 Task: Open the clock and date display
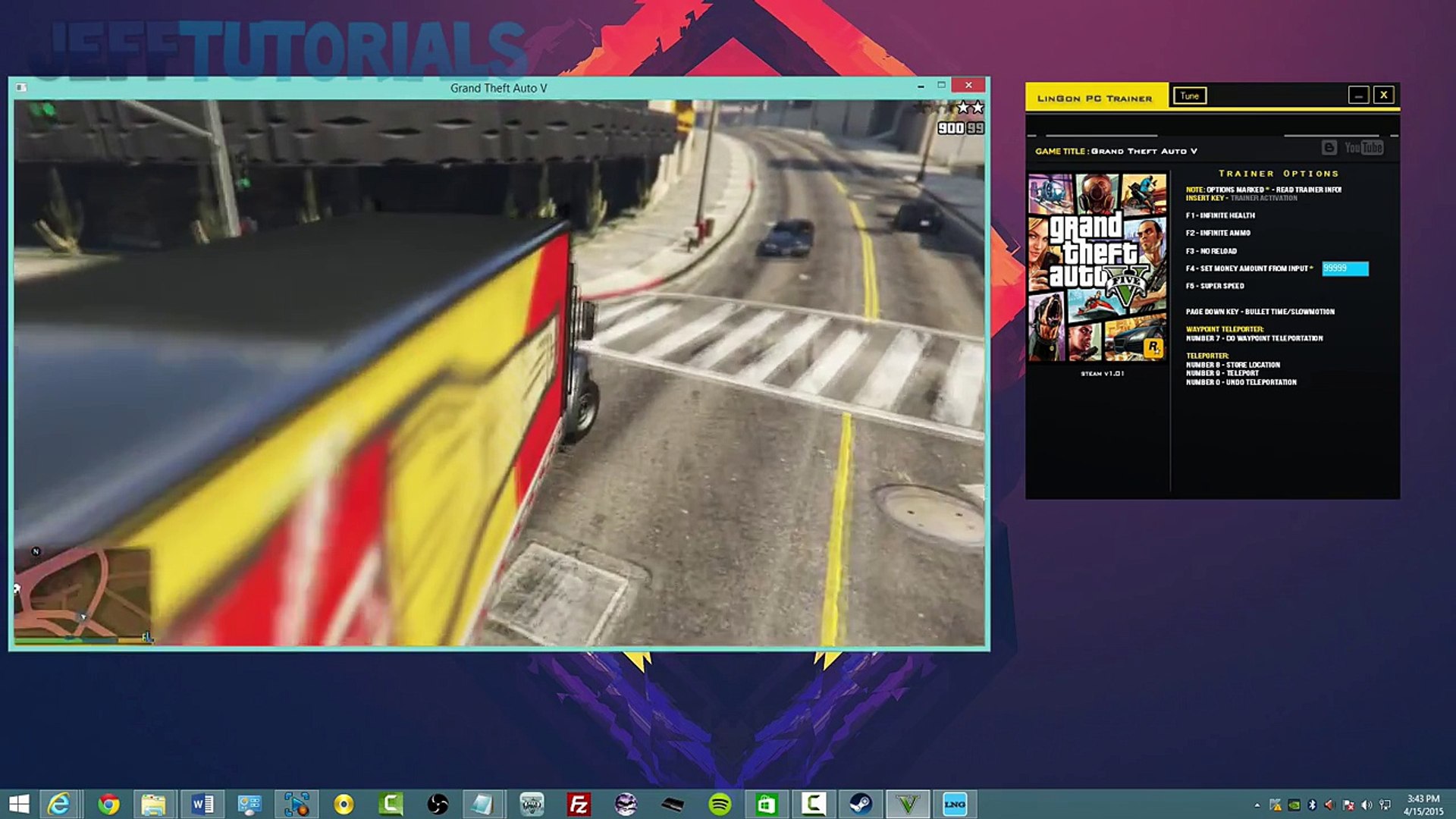1423,805
